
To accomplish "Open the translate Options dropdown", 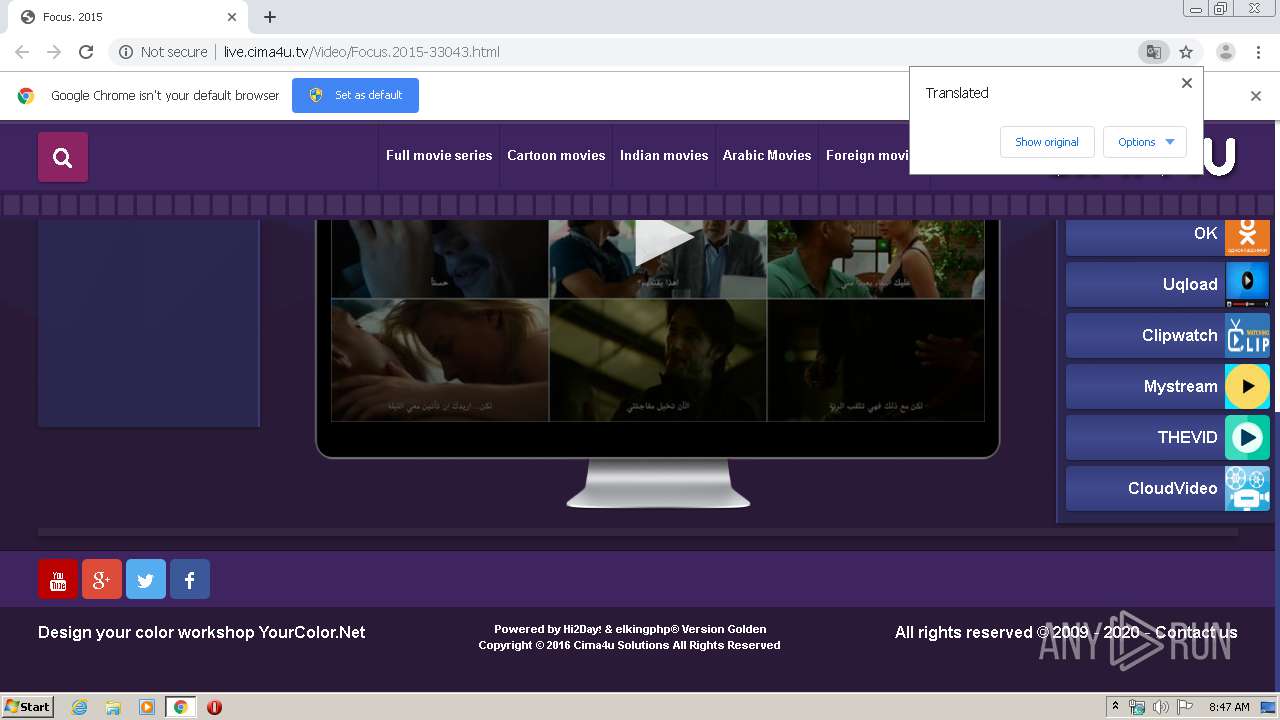I will [x=1145, y=142].
